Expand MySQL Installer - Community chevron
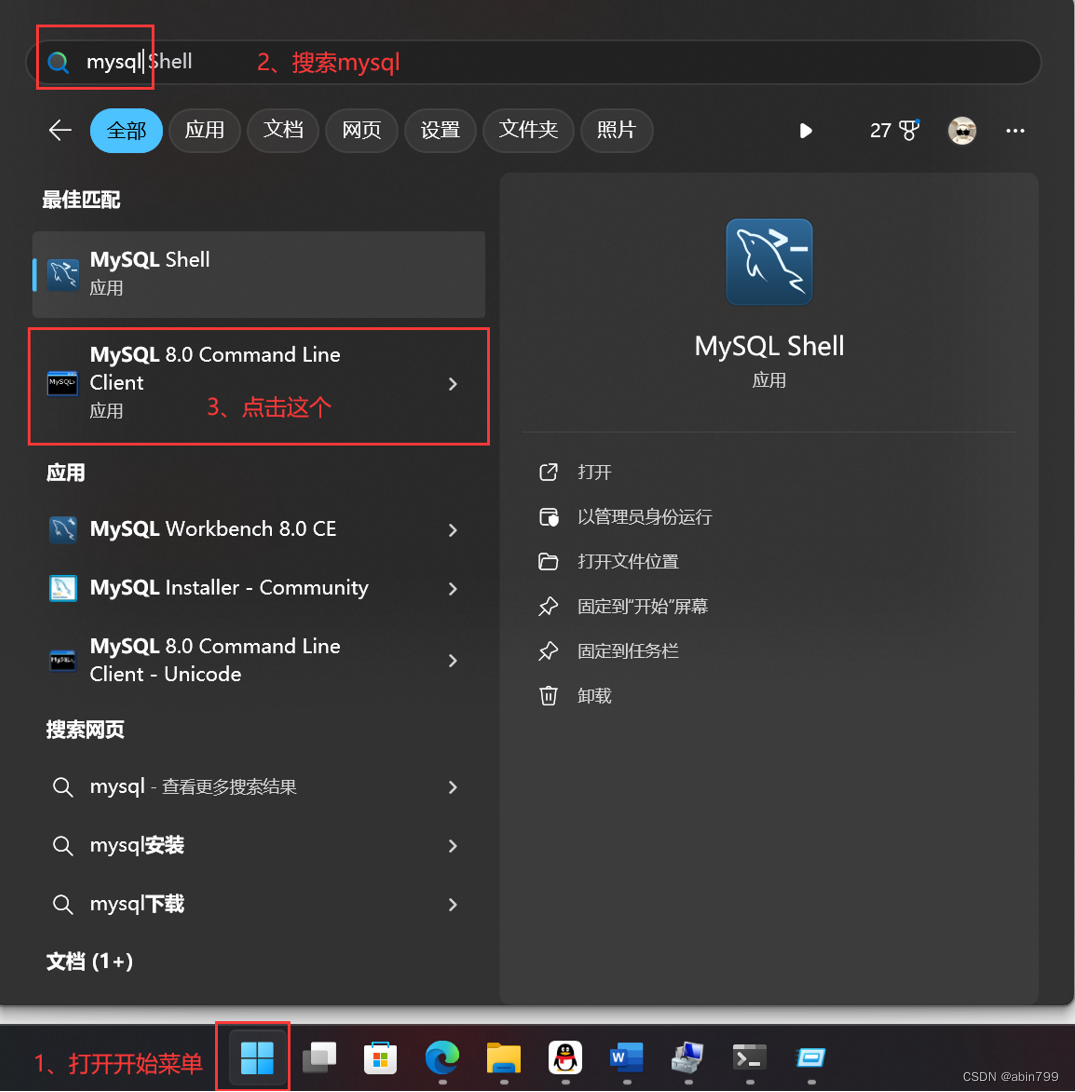Image resolution: width=1075 pixels, height=1092 pixels. 453,589
